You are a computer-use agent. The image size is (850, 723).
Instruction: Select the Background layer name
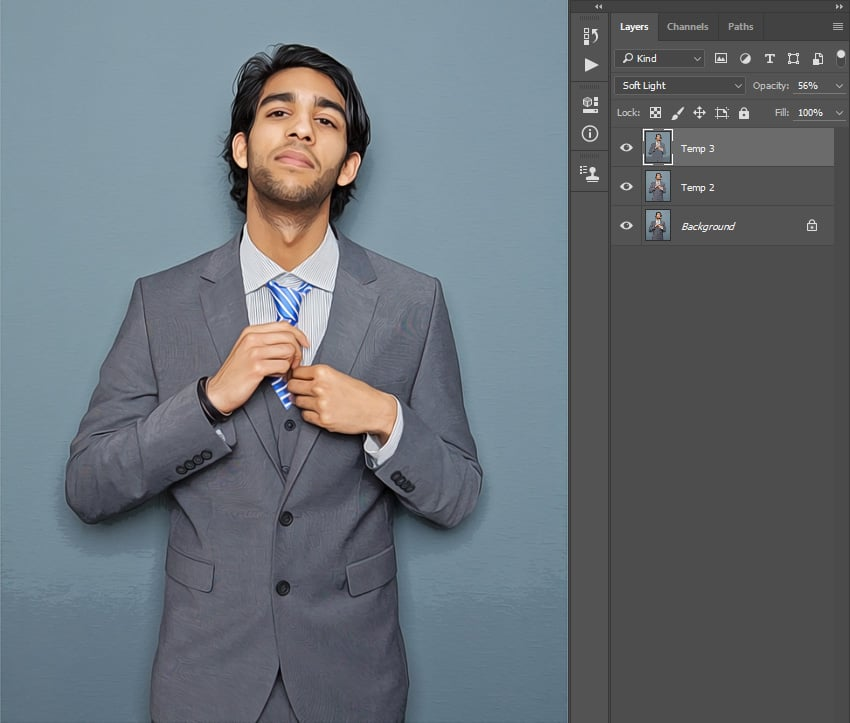[x=708, y=227]
